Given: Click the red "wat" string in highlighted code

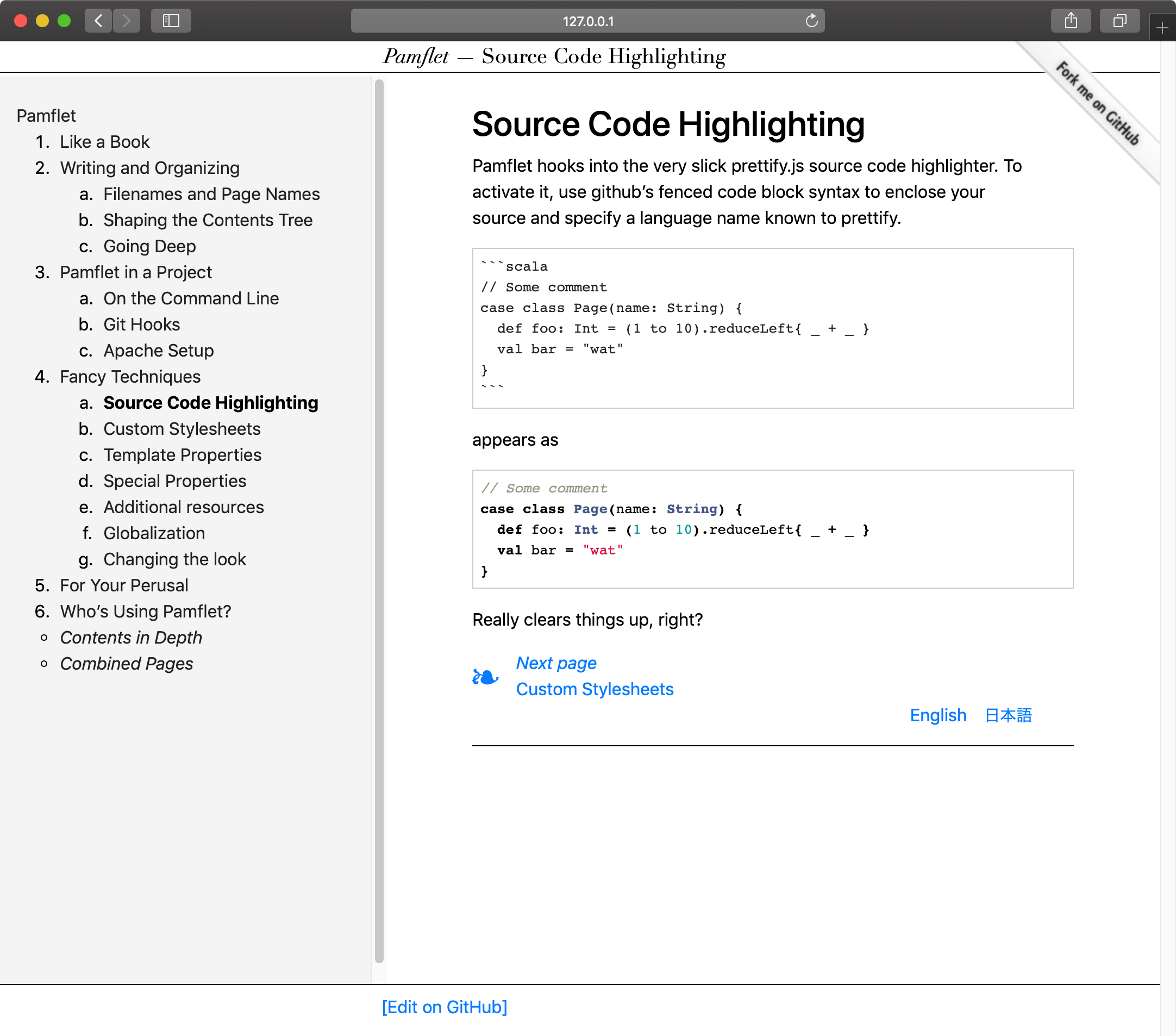Looking at the screenshot, I should (x=603, y=550).
